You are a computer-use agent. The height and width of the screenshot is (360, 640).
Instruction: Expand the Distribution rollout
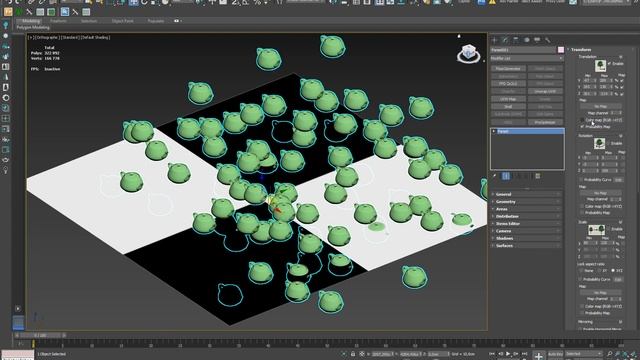coord(527,216)
